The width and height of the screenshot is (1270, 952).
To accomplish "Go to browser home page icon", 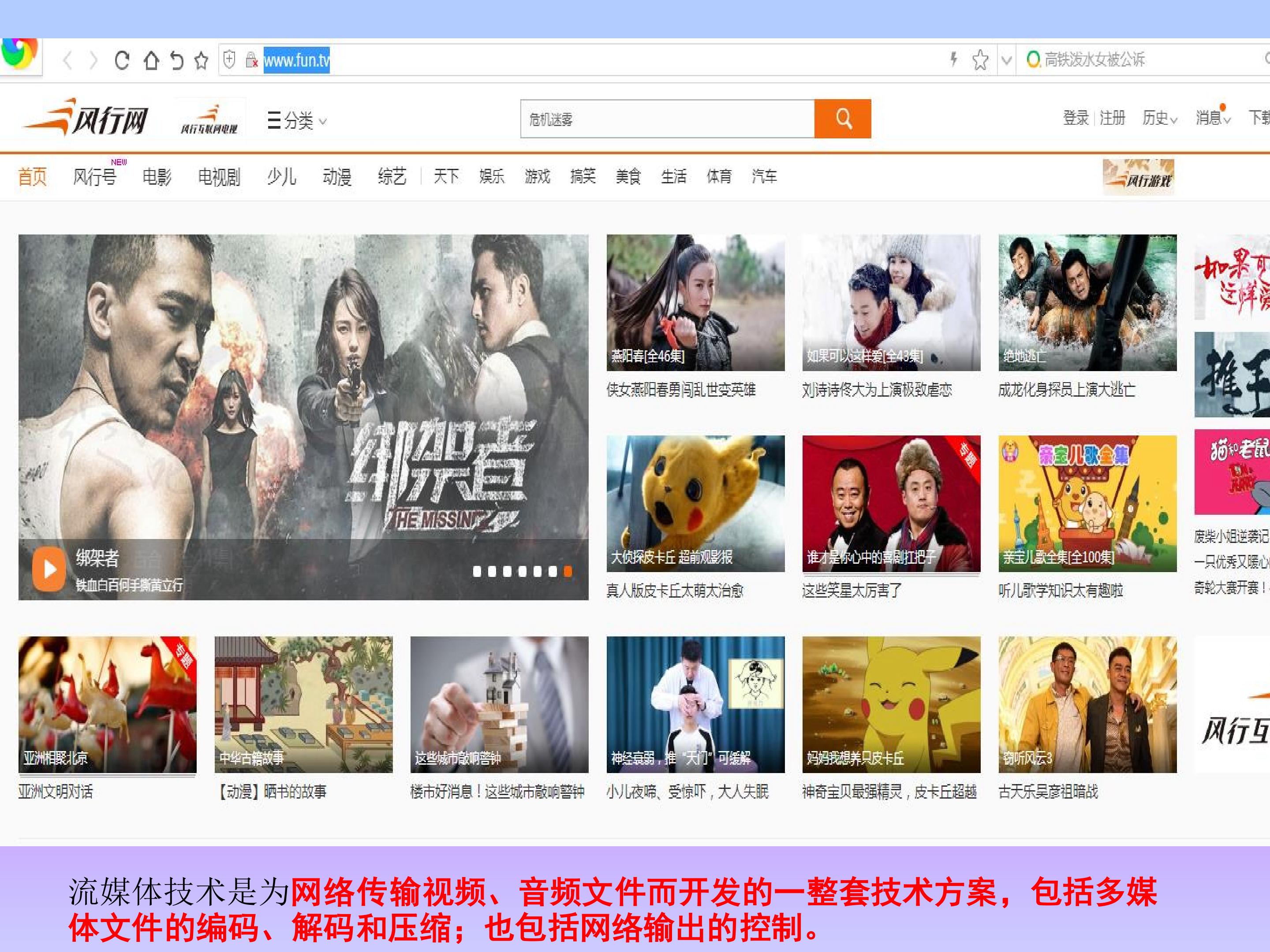I will point(152,60).
